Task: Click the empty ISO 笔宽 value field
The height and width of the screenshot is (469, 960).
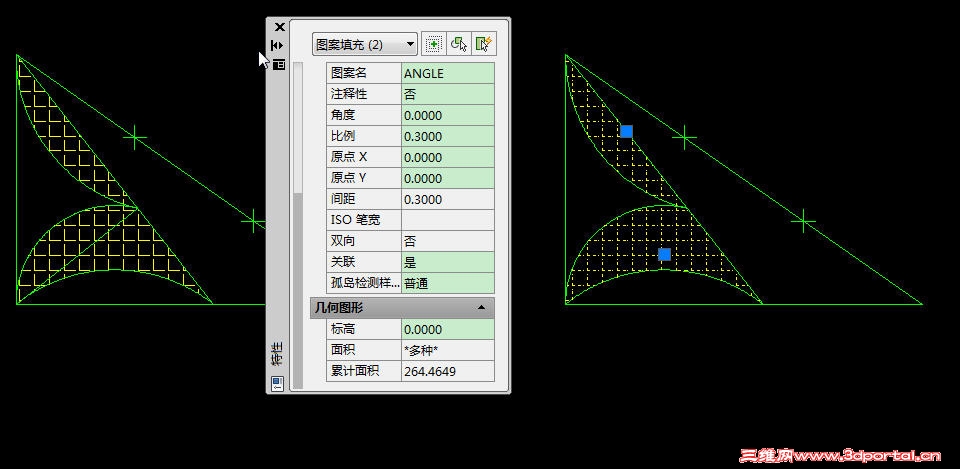Action: pos(448,220)
